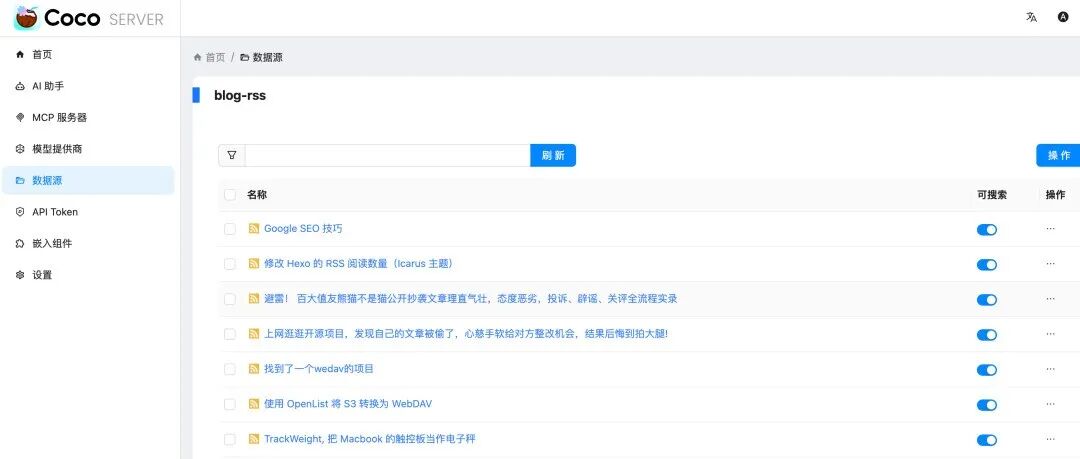Open the TrackWeight Macbook article link
This screenshot has height=459, width=1080.
(x=370, y=439)
